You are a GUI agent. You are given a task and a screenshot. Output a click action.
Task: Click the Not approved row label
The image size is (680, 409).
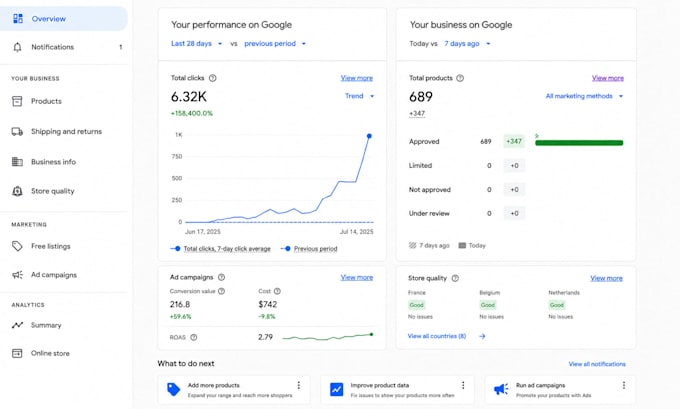coord(430,190)
